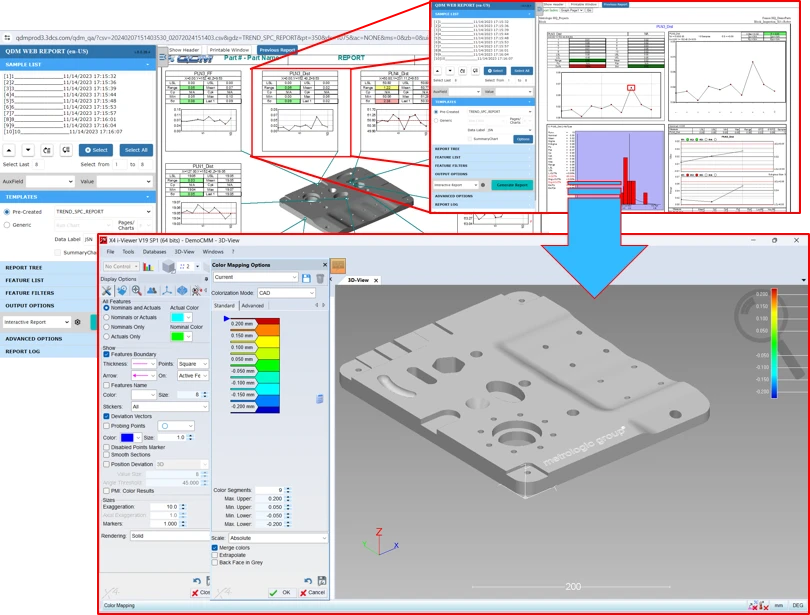The height and width of the screenshot is (615, 810).
Task: Delete color mapping preset with trash icon
Action: click(x=320, y=278)
